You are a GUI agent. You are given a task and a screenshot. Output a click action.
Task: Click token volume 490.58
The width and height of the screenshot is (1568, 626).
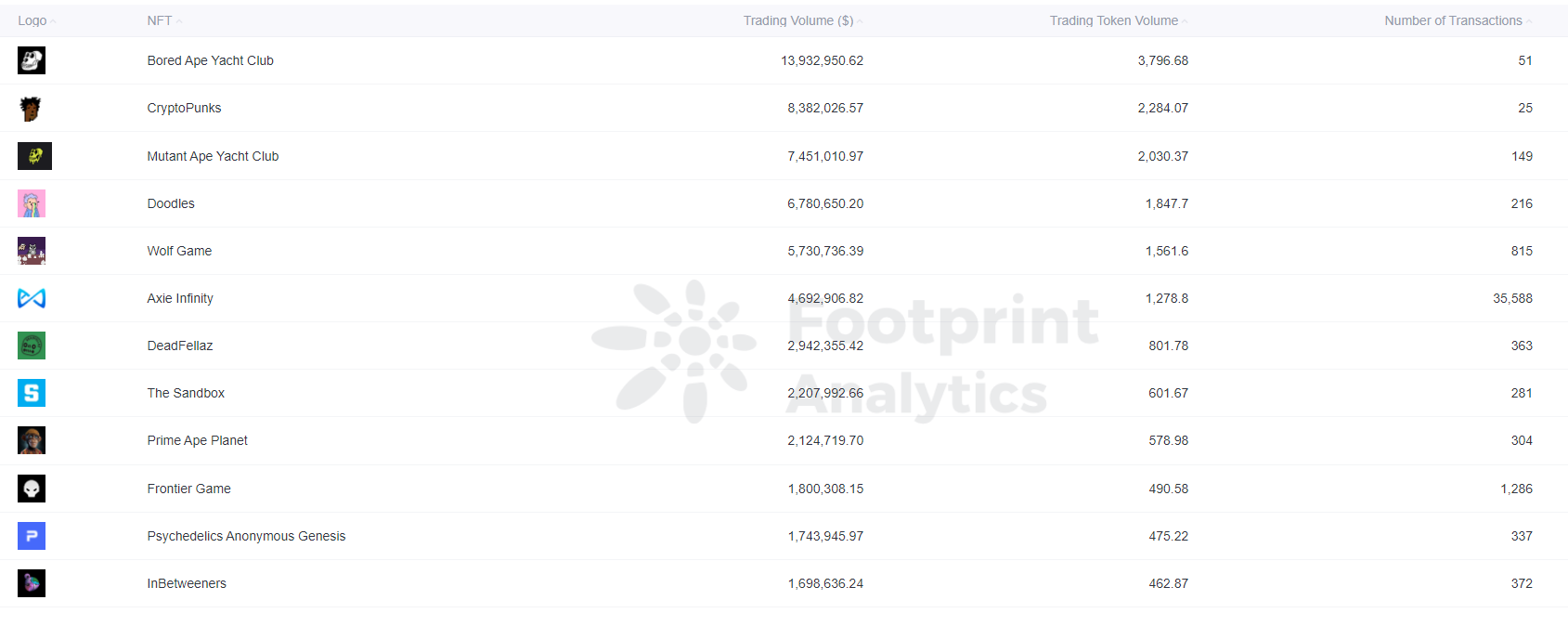click(1169, 489)
